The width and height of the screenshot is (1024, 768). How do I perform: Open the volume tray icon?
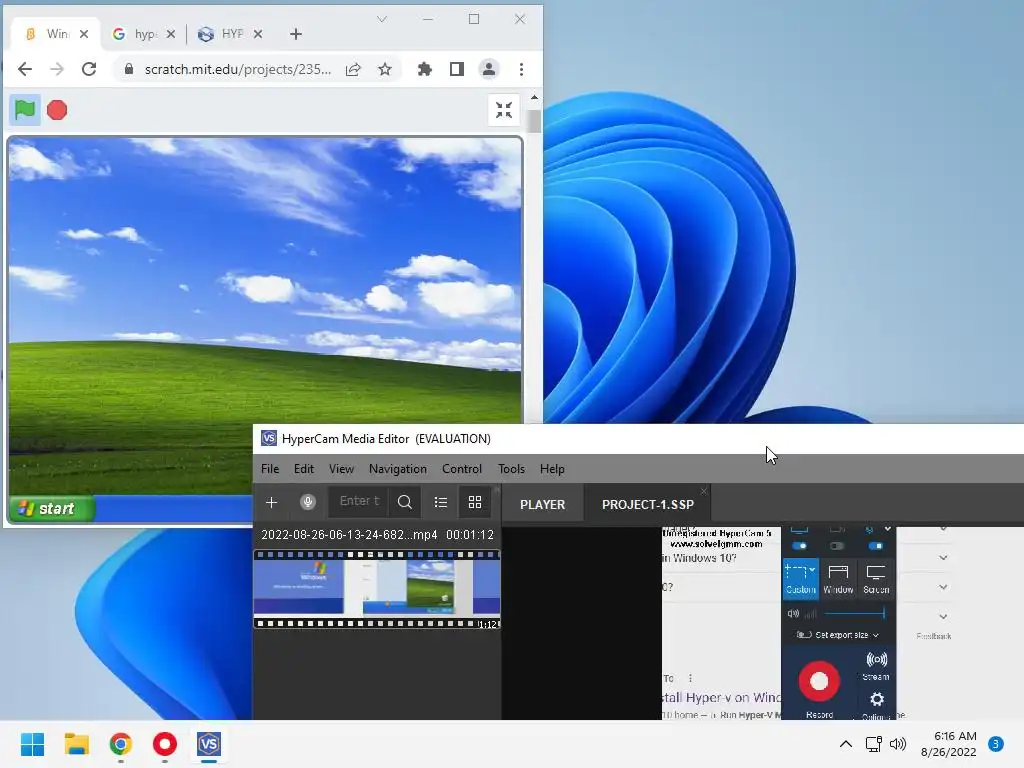tap(898, 744)
